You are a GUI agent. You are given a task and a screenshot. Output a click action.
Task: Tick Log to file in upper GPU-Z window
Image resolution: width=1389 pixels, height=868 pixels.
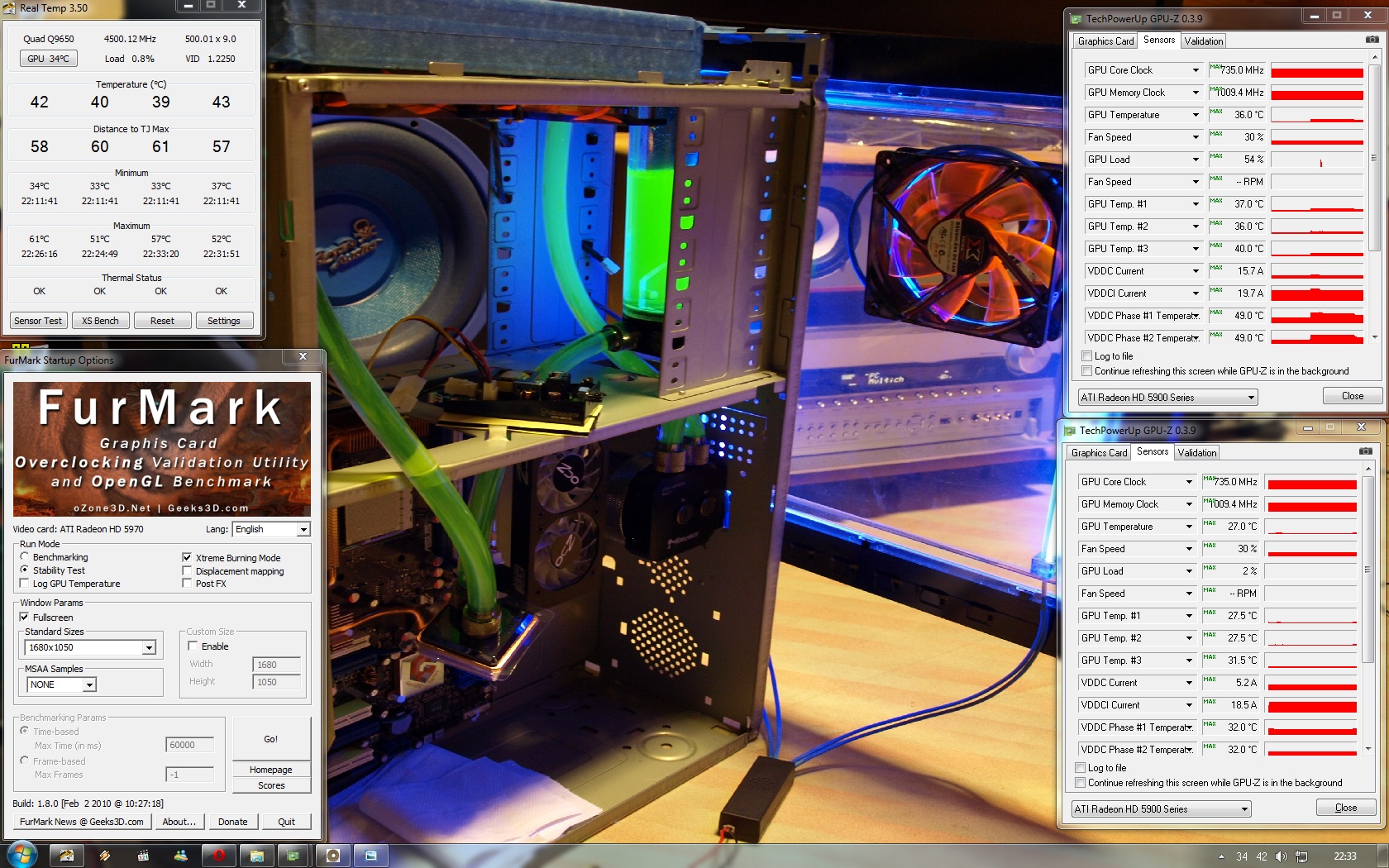point(1087,356)
